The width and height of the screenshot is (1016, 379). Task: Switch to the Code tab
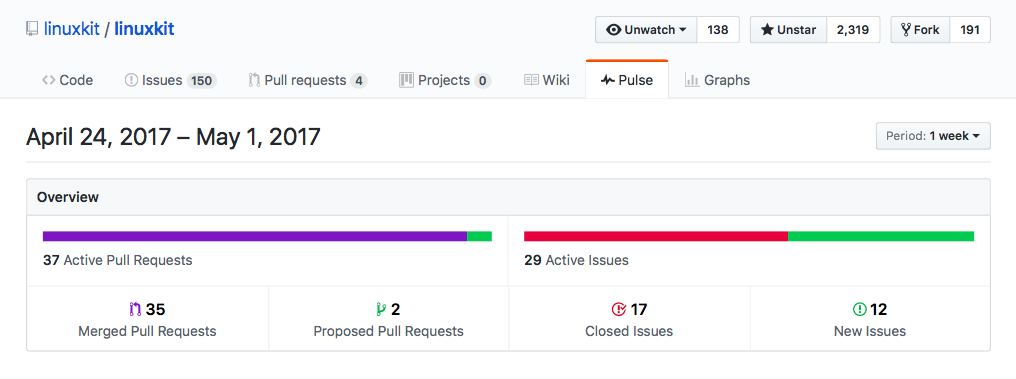tap(67, 80)
